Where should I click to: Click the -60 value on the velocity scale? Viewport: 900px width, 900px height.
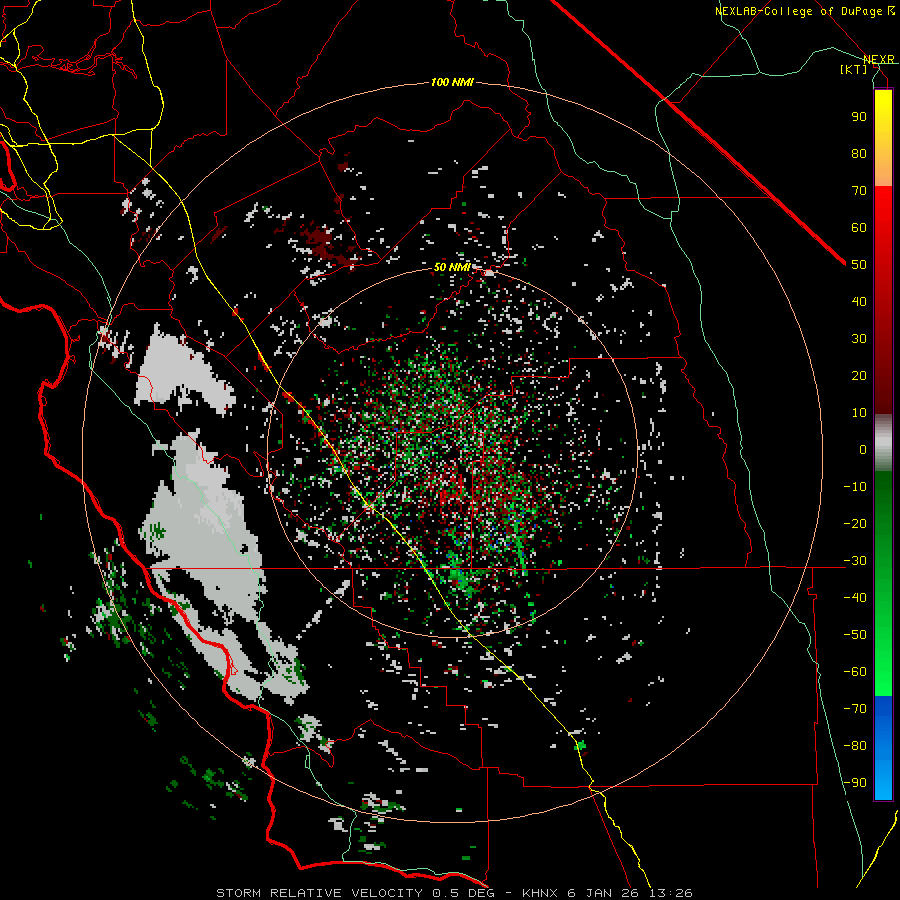pyautogui.click(x=855, y=672)
